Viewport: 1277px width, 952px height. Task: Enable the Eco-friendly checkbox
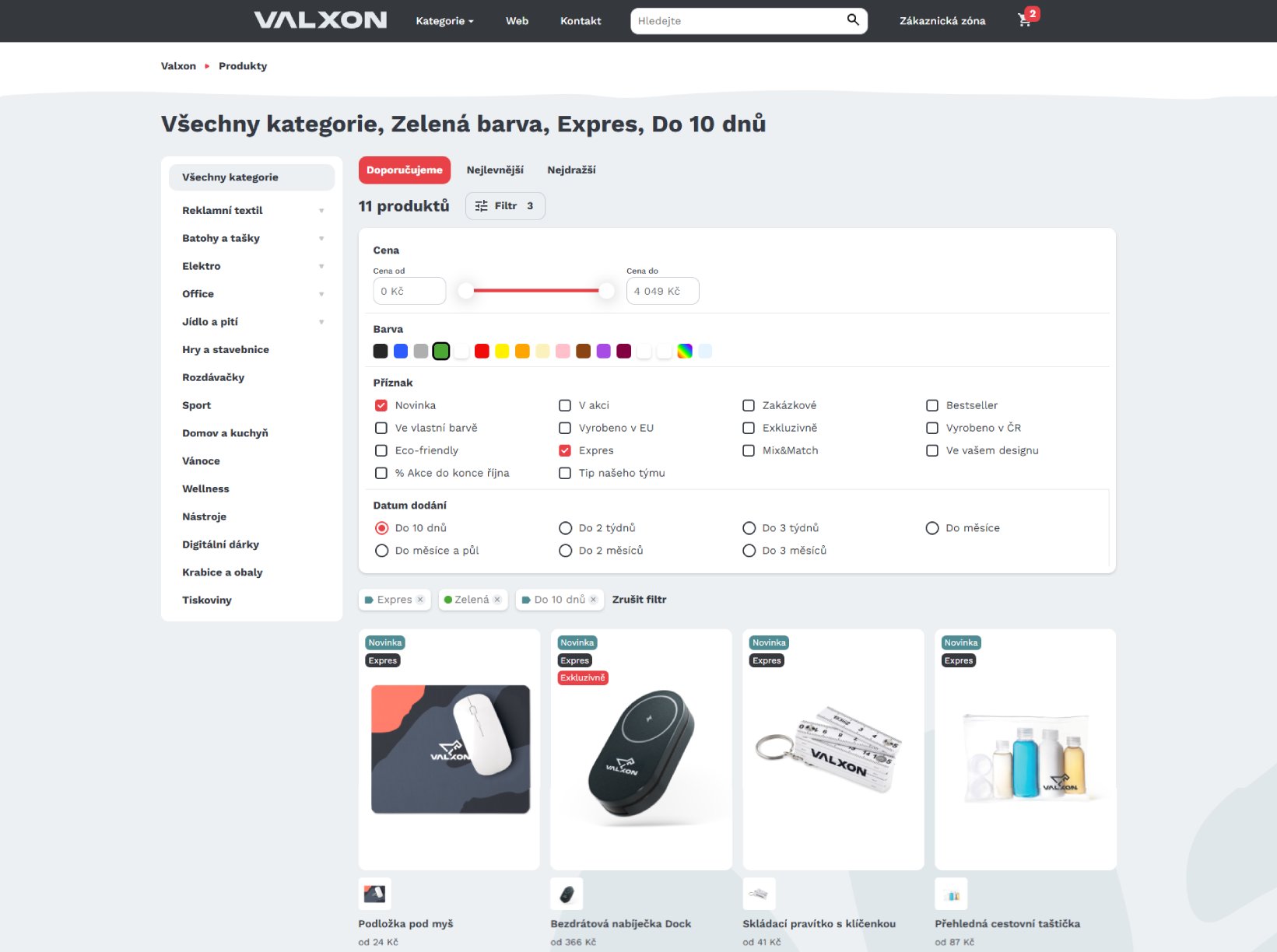(381, 450)
